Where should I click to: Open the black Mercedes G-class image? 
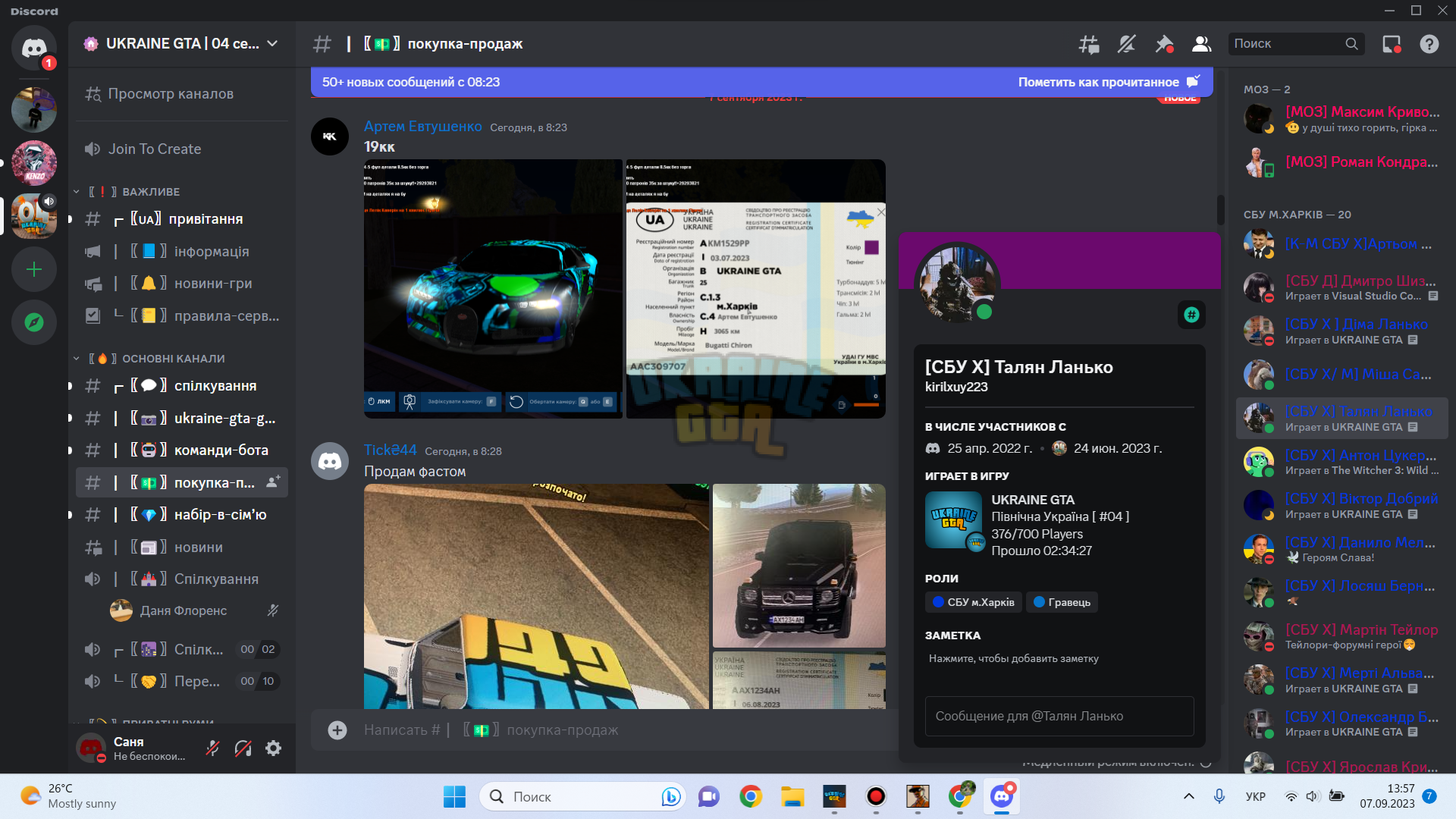coord(799,566)
